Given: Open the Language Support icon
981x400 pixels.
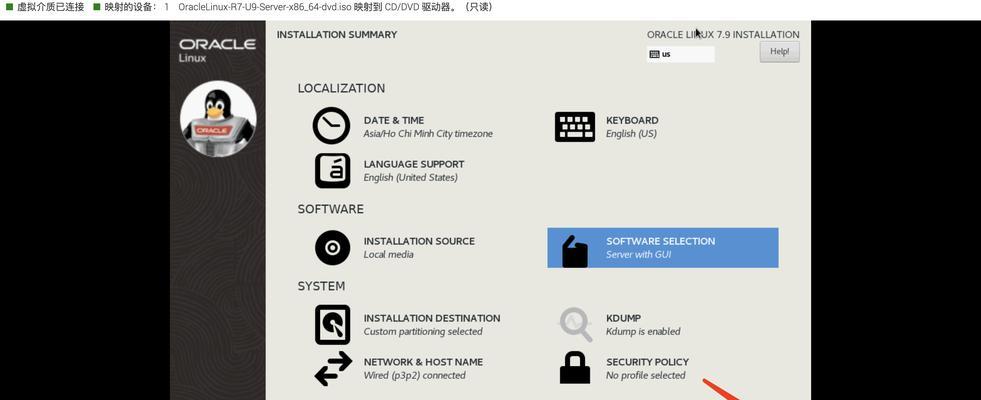Looking at the screenshot, I should point(332,170).
